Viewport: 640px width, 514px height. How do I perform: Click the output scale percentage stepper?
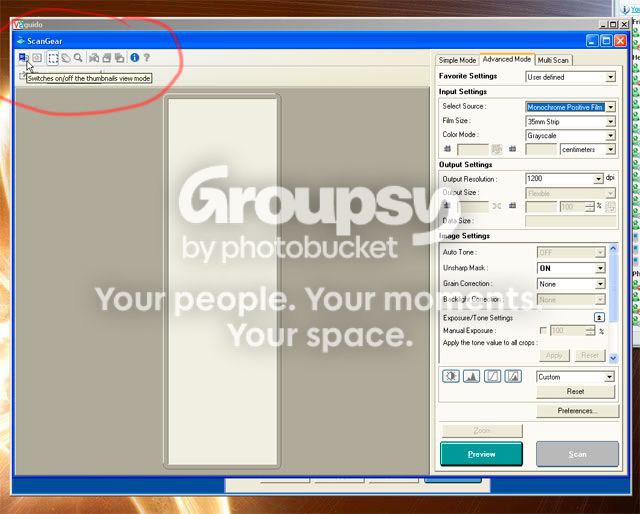[x=589, y=207]
